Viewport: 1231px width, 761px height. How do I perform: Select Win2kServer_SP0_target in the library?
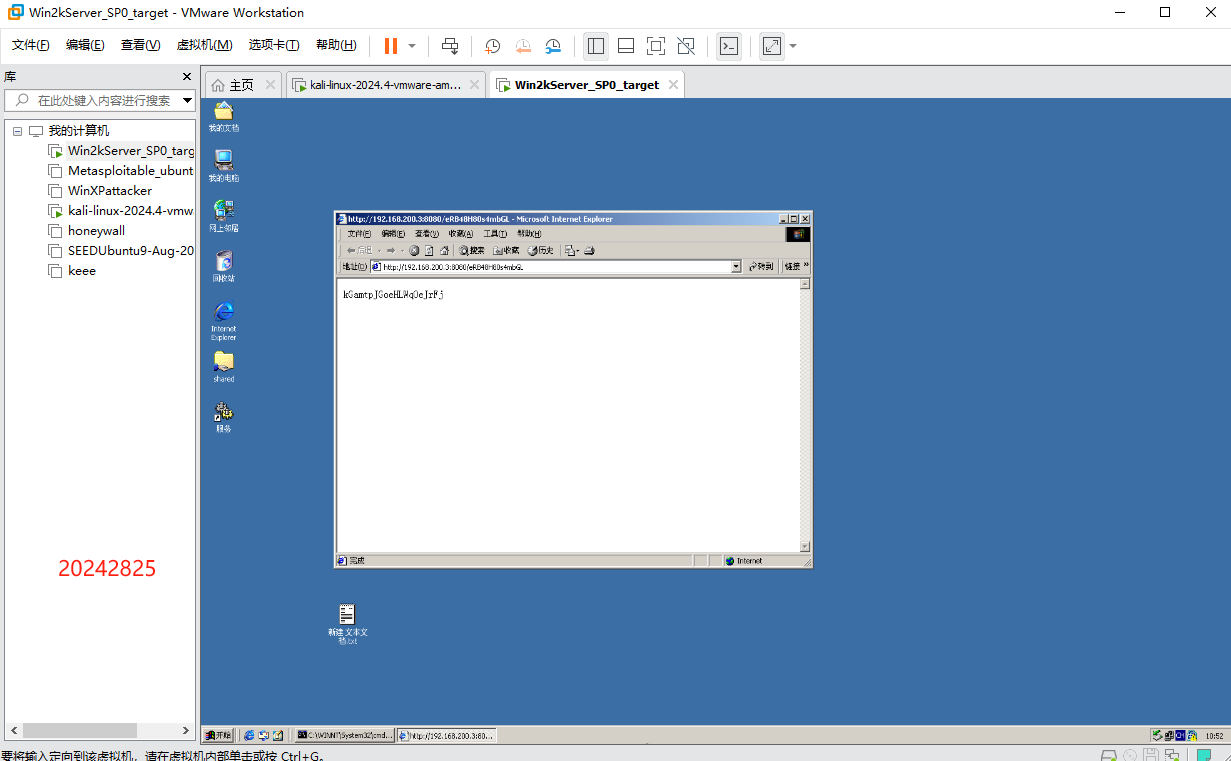pos(121,151)
